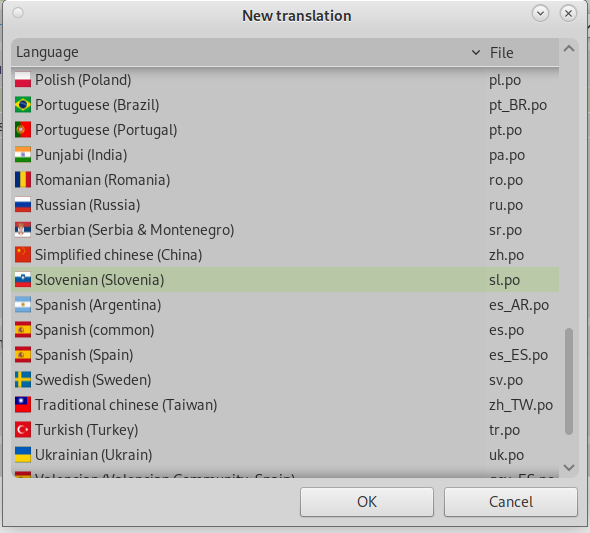Click the Serbia flag icon
590x533 pixels.
[x=23, y=230]
